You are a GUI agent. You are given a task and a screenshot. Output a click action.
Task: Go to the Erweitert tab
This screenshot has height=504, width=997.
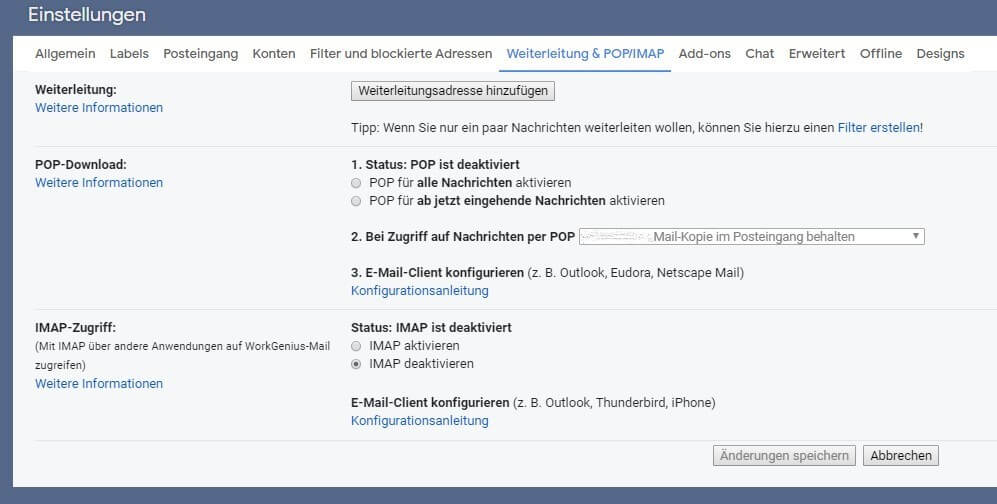click(816, 54)
